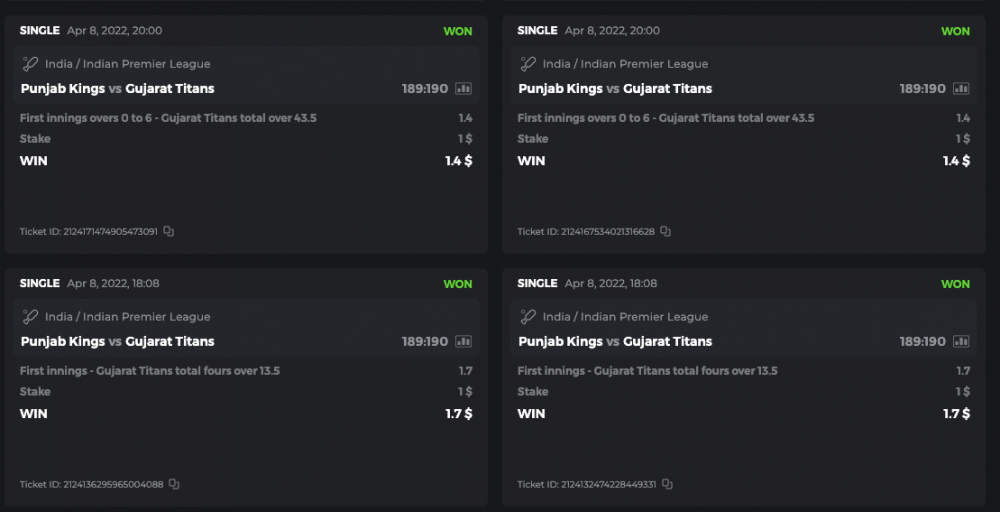Open match statistics icon on ticket 3091 card
Image resolution: width=1000 pixels, height=512 pixels.
(x=463, y=89)
